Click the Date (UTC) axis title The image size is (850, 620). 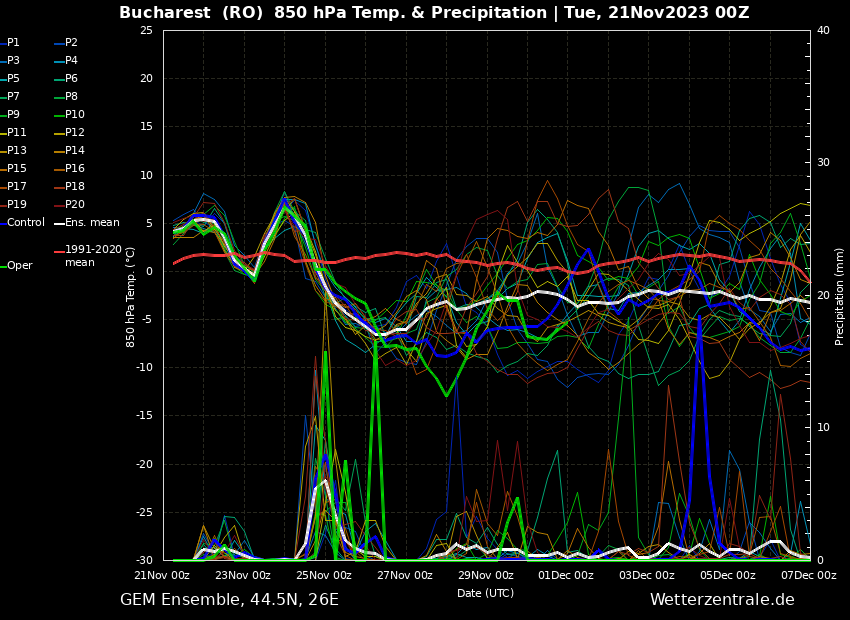[x=485, y=594]
